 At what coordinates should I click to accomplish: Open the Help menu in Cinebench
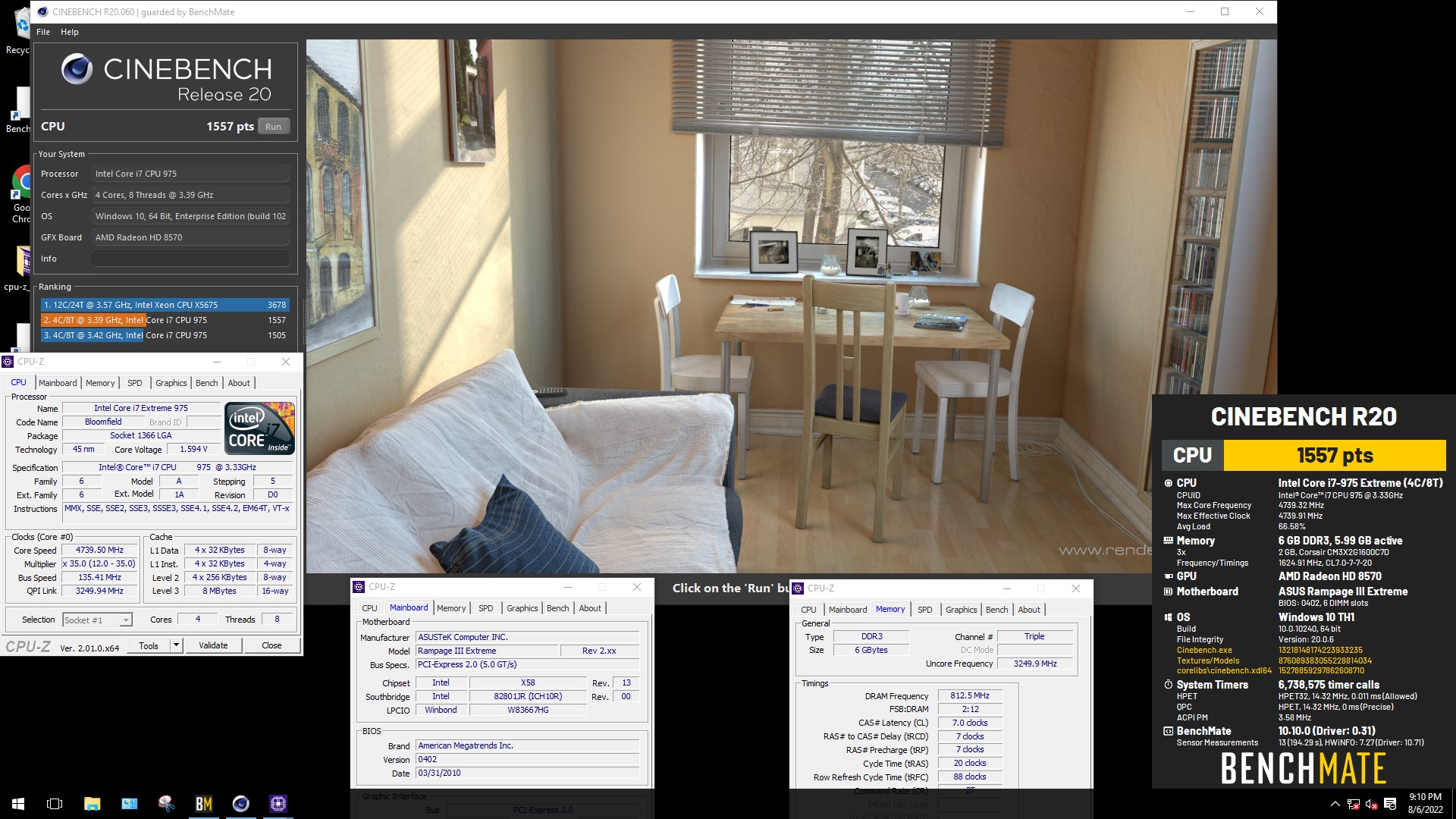(70, 32)
